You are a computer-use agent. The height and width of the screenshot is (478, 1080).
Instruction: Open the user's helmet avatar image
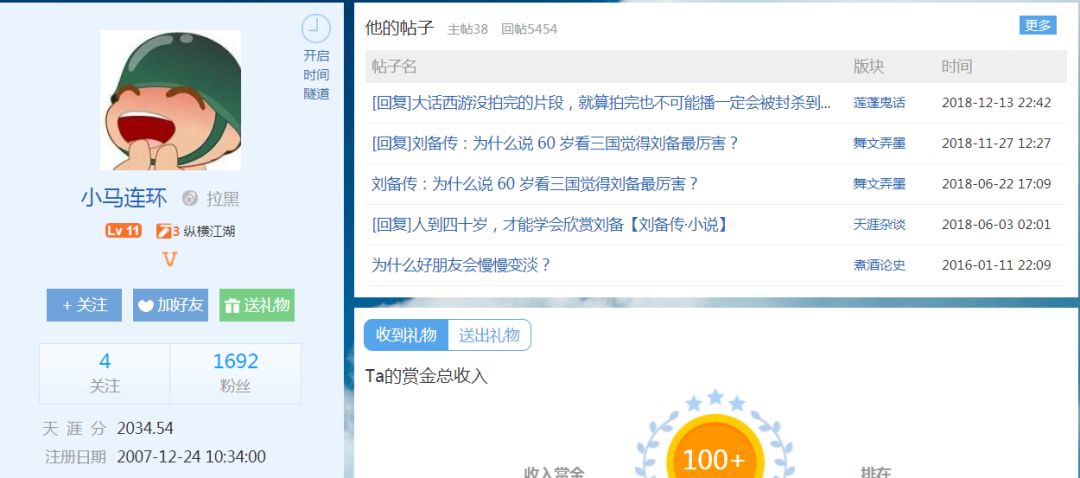[170, 100]
